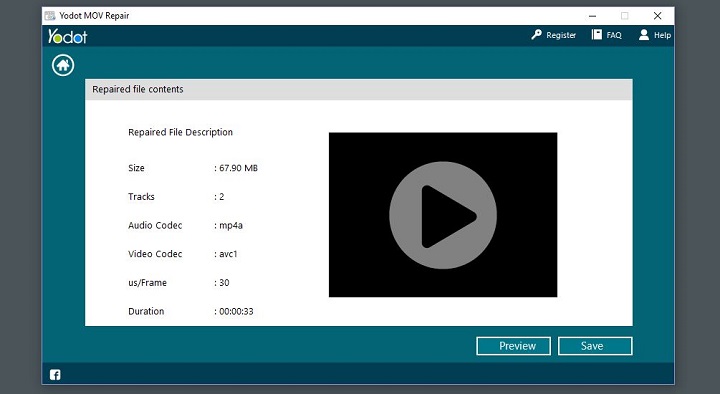
Task: Click the 'us/Frame' label
Action: pos(147,283)
